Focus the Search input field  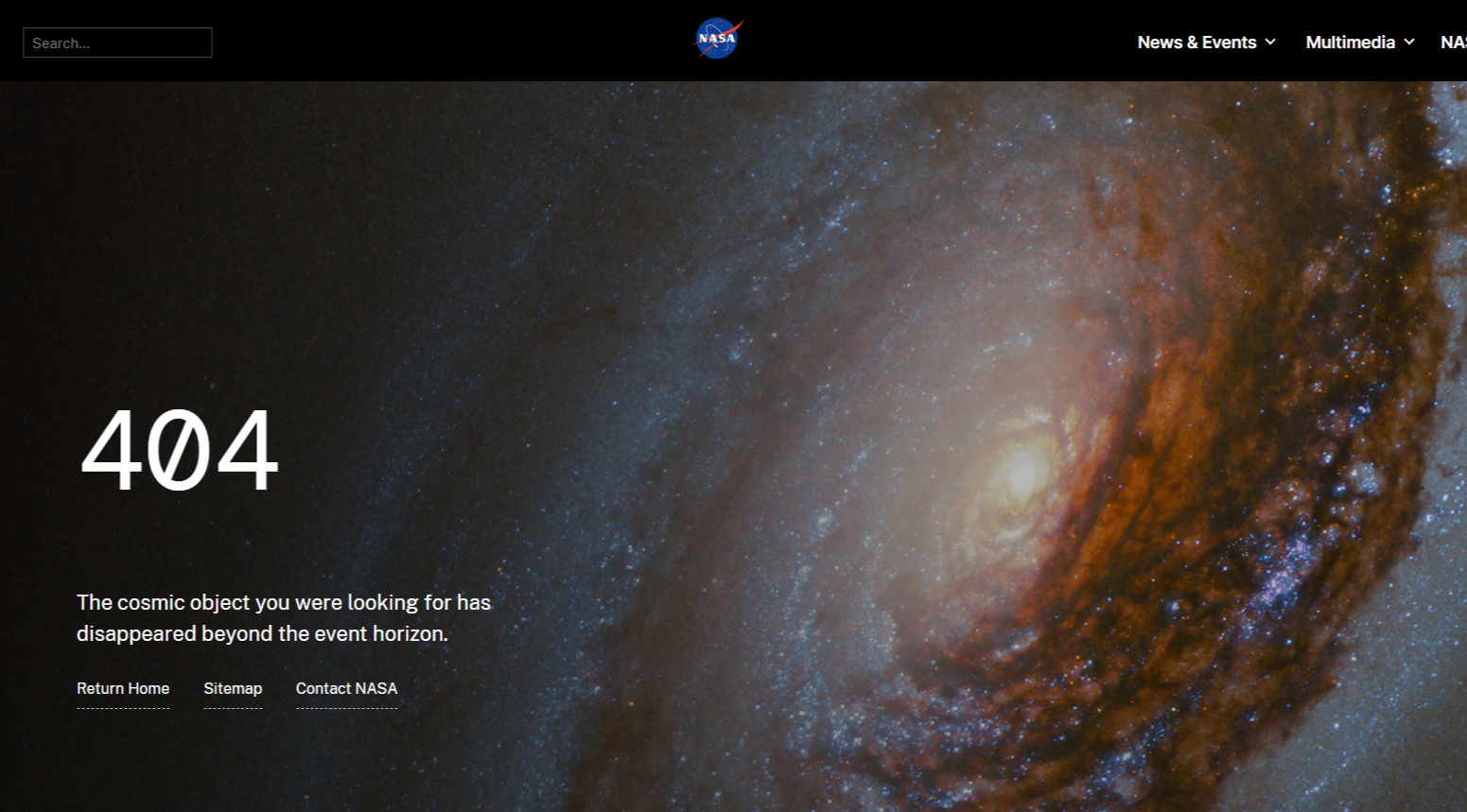tap(117, 43)
